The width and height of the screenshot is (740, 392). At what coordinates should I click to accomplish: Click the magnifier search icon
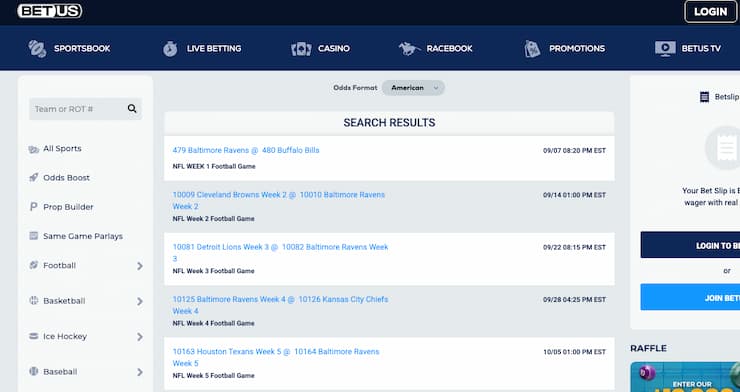132,109
